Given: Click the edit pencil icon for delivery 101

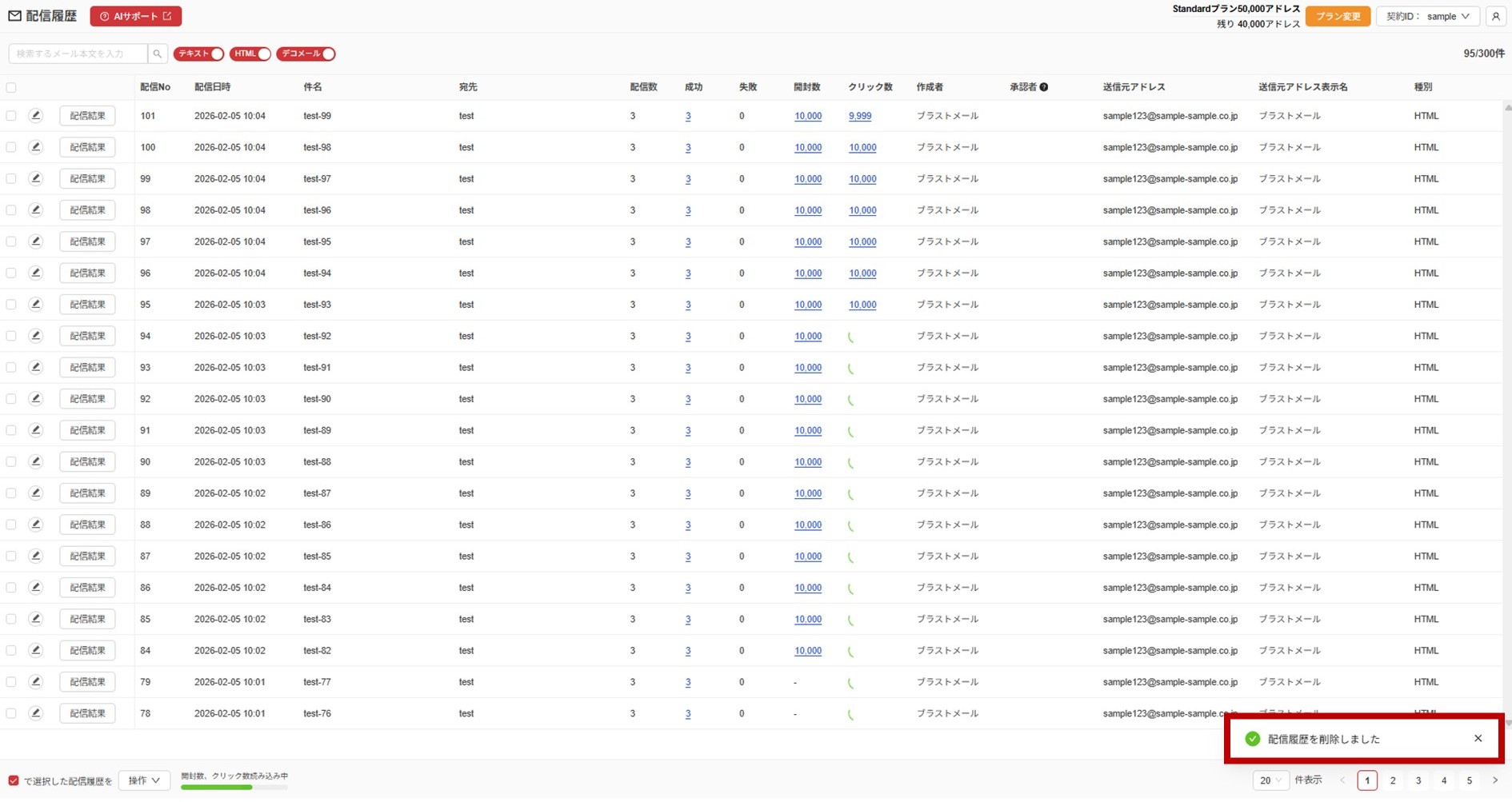Looking at the screenshot, I should (35, 116).
